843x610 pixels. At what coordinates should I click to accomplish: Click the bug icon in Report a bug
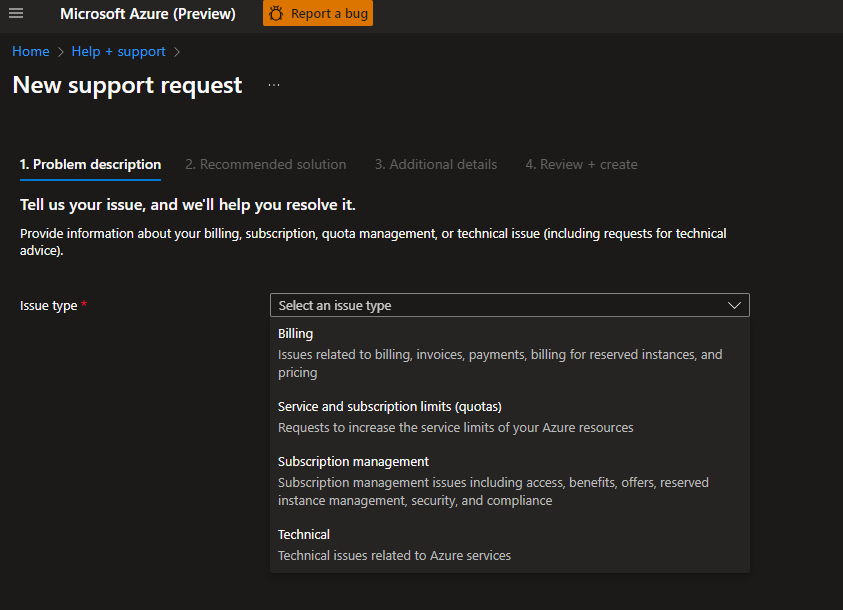point(276,14)
